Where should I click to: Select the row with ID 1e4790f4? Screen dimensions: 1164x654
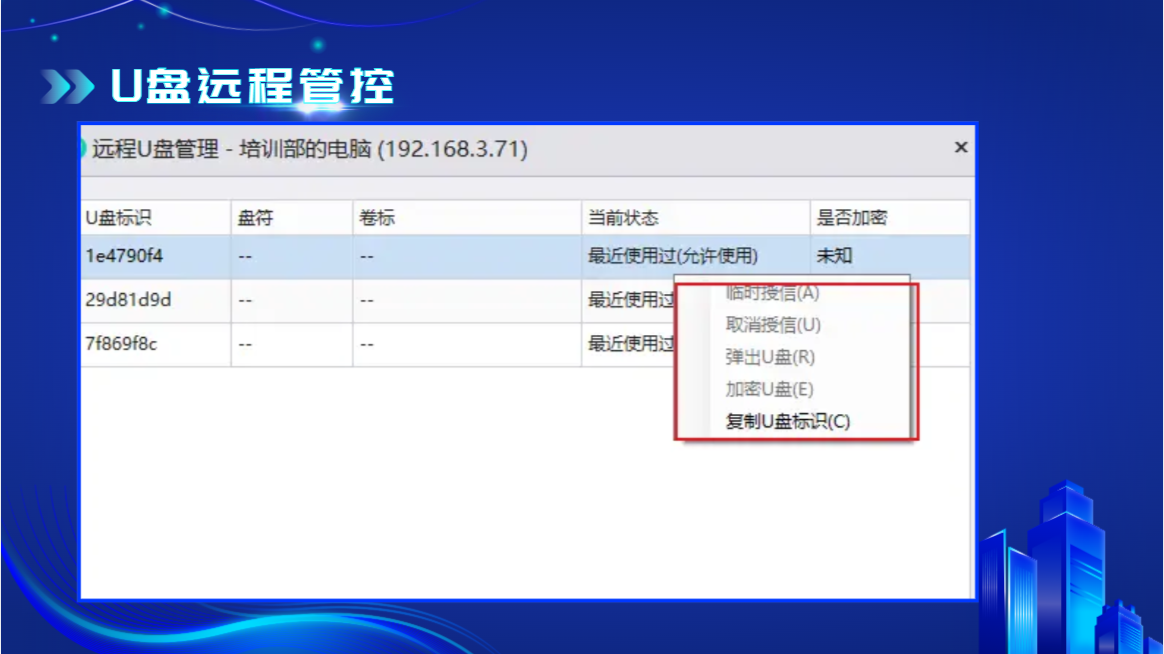(x=525, y=256)
